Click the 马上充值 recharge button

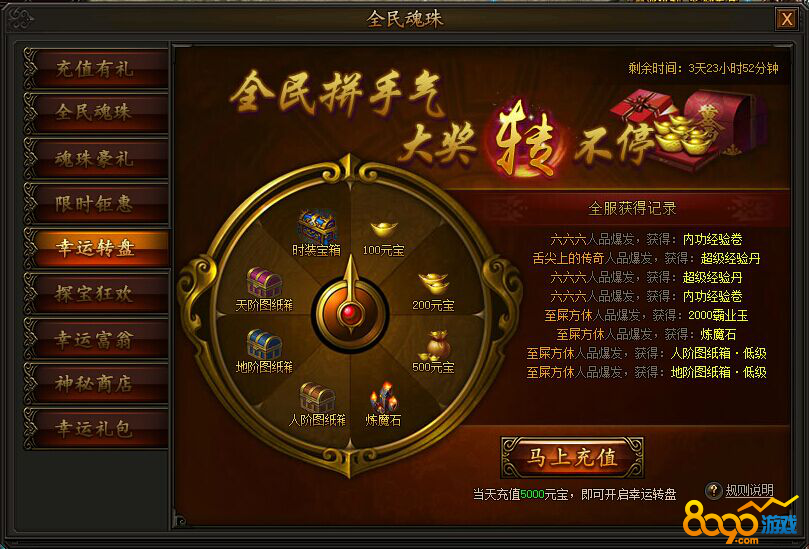click(572, 457)
